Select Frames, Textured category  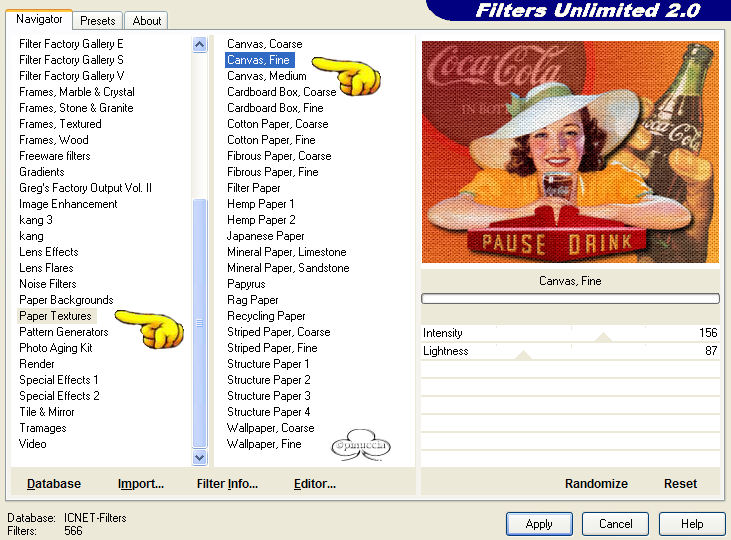coord(60,124)
